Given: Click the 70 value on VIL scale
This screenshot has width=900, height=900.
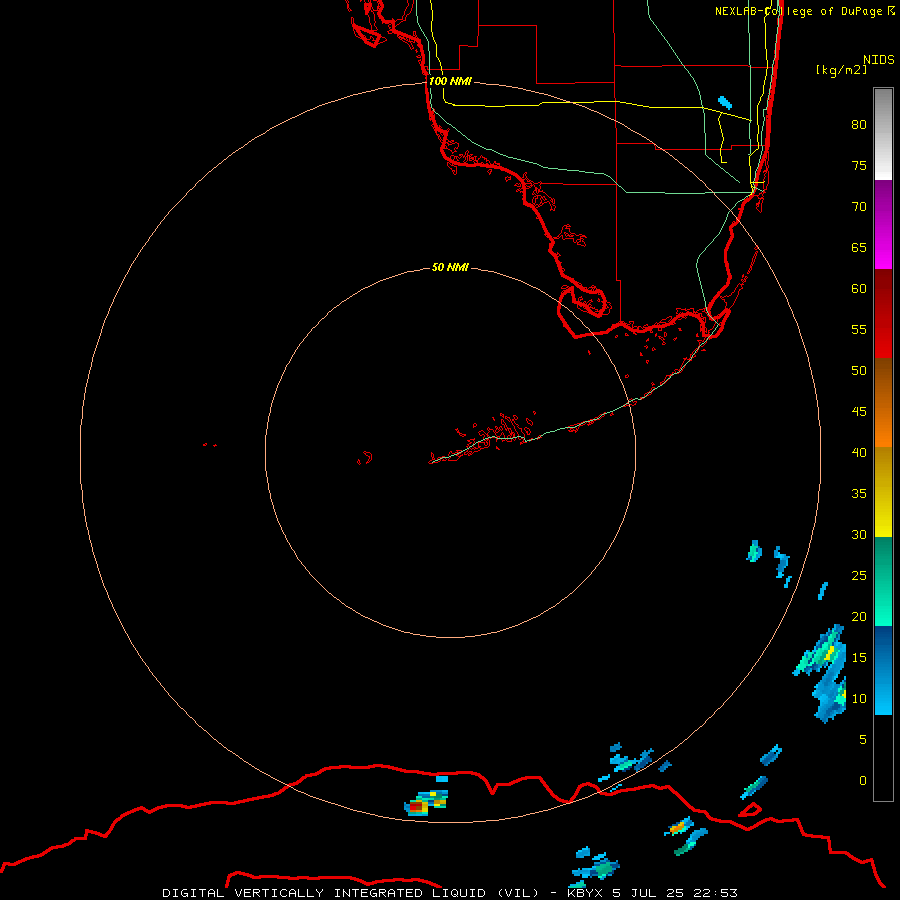Looking at the screenshot, I should pyautogui.click(x=859, y=206).
